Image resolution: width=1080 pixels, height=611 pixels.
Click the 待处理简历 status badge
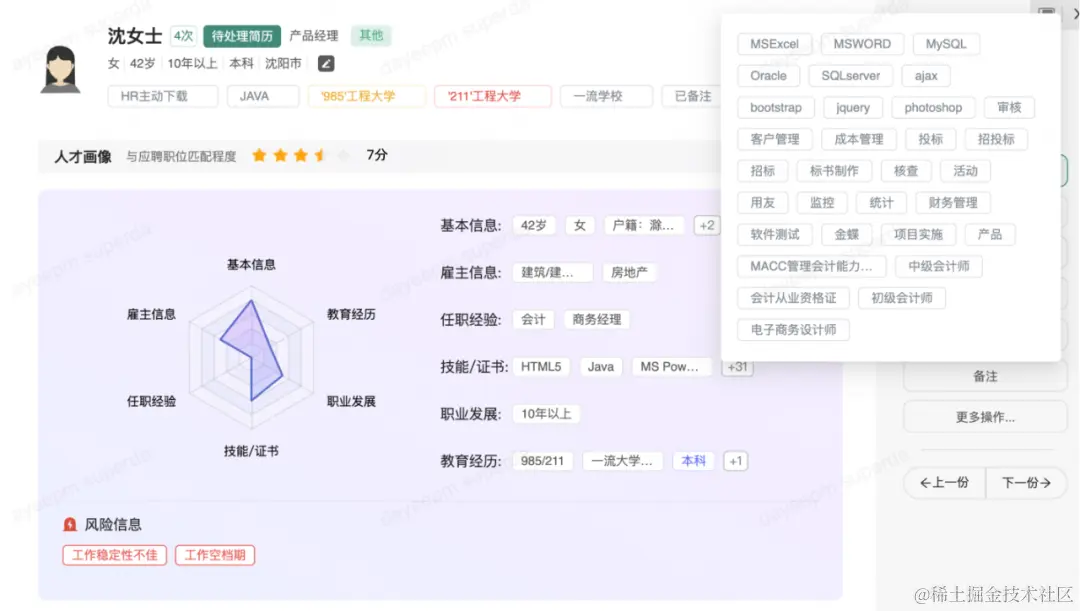point(241,34)
